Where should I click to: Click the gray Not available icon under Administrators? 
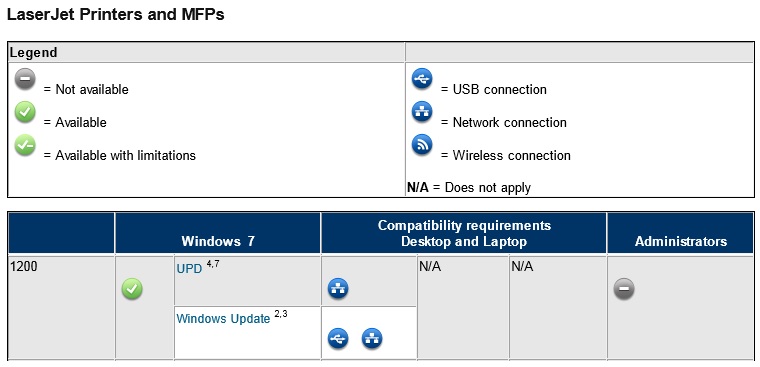point(624,289)
